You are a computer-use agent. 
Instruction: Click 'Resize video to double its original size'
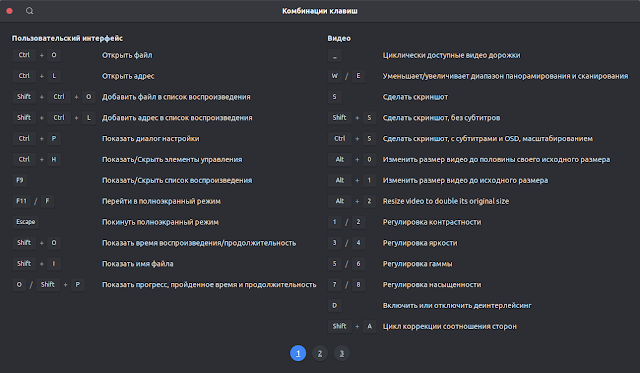(x=446, y=201)
